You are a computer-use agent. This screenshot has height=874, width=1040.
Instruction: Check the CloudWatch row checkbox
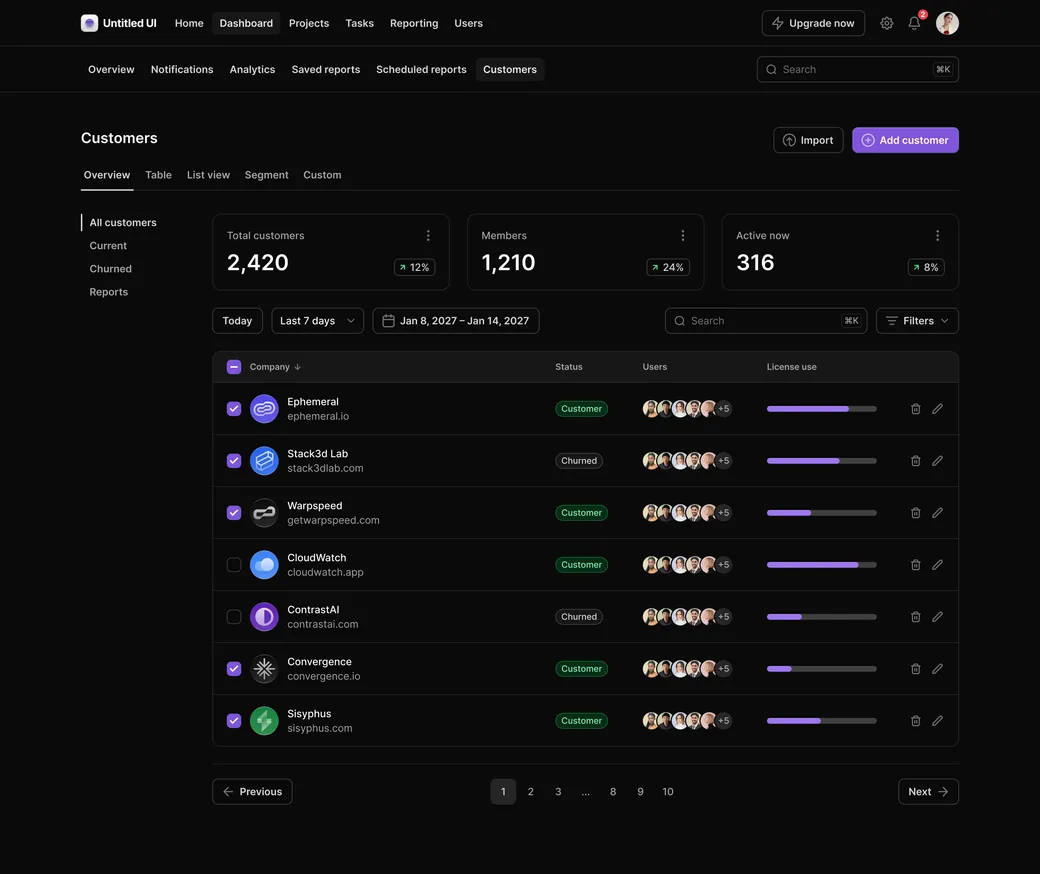[233, 565]
